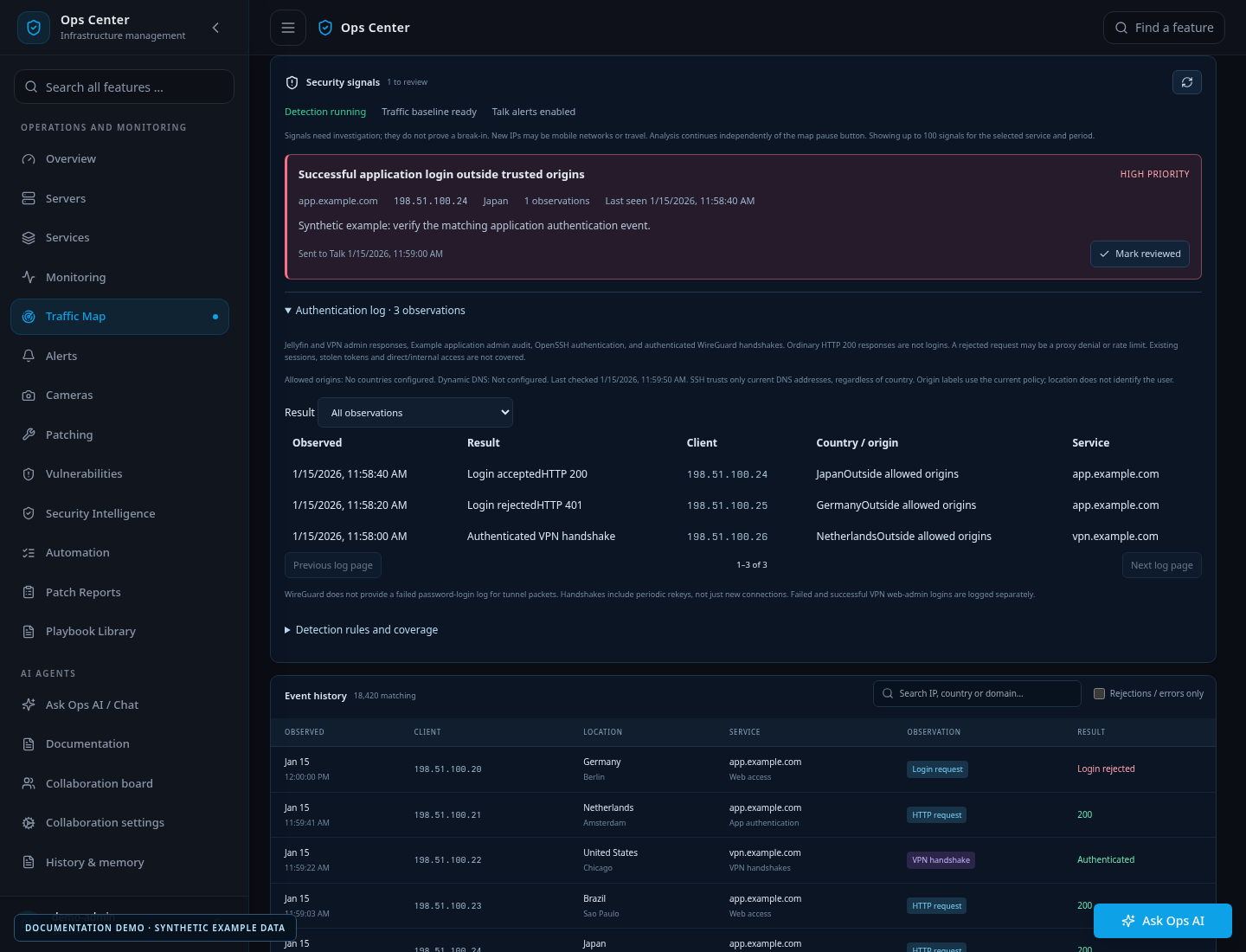Click the Playbook Library document icon
Viewport: 1246px width, 952px height.
point(29,632)
